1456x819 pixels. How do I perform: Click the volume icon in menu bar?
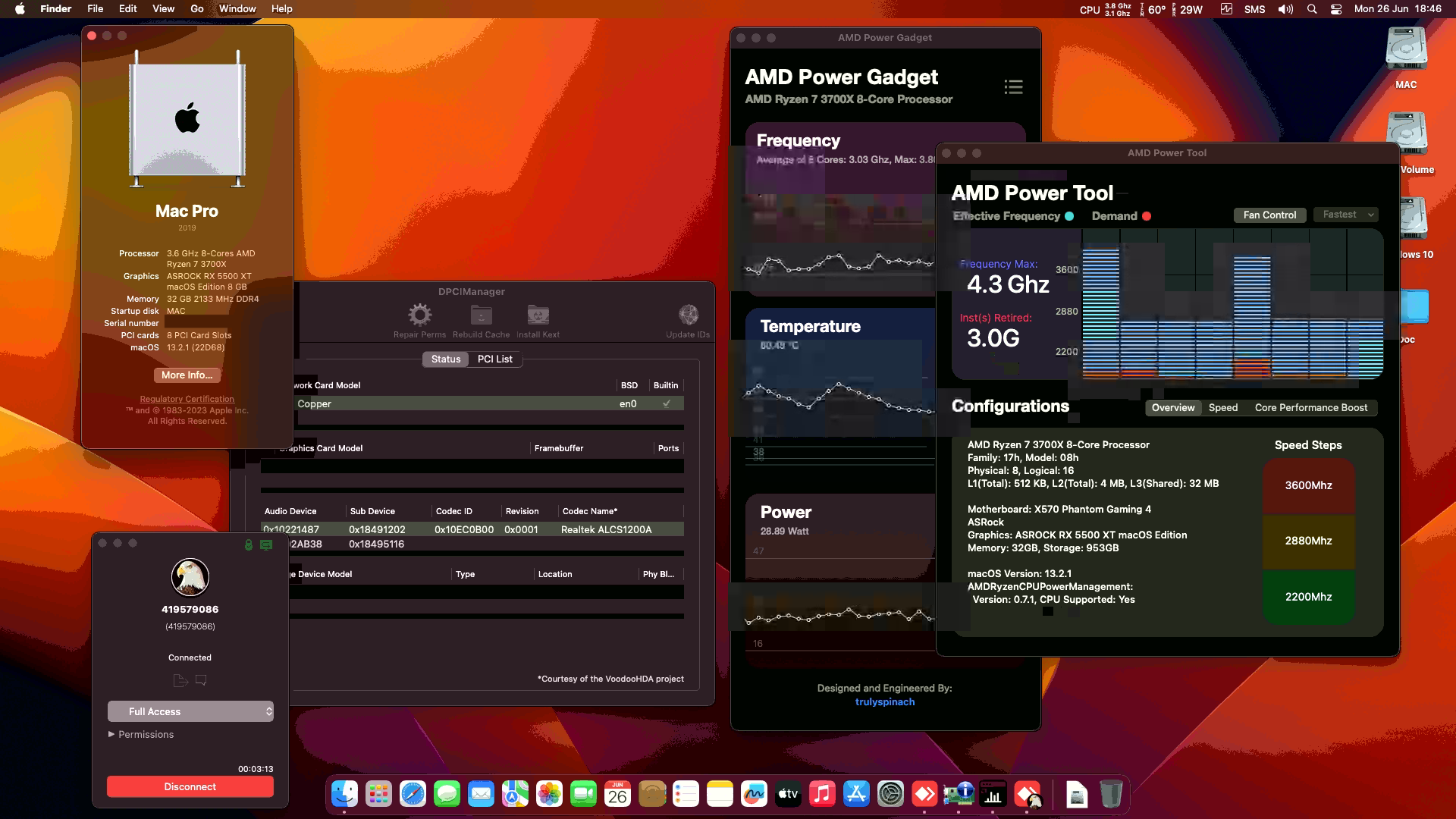[x=1285, y=9]
